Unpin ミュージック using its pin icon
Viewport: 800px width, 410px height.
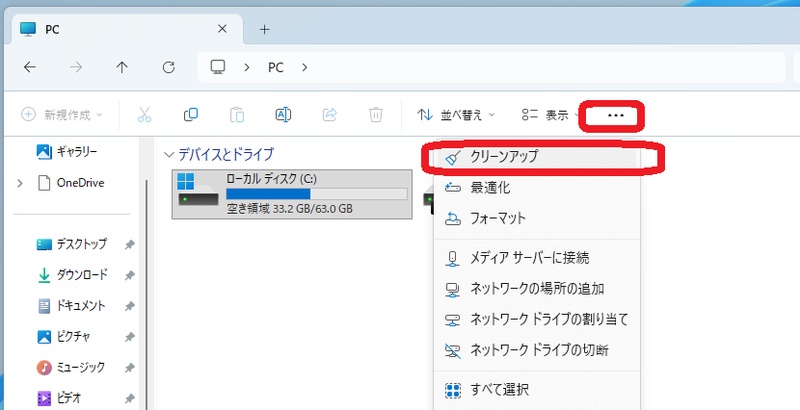click(x=130, y=367)
